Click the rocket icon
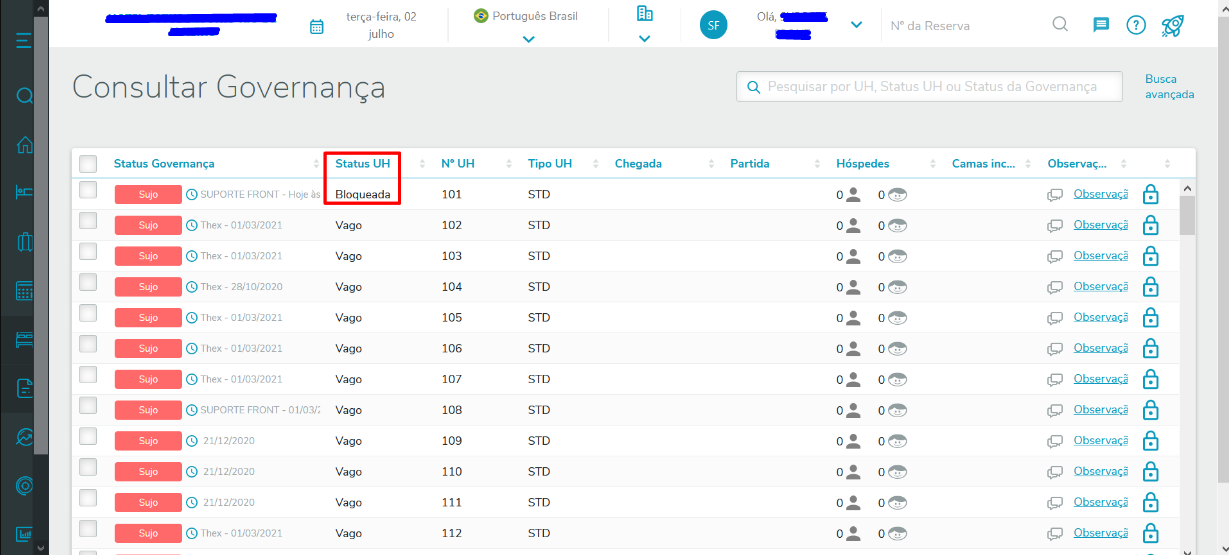This screenshot has width=1229, height=555. 1173,26
